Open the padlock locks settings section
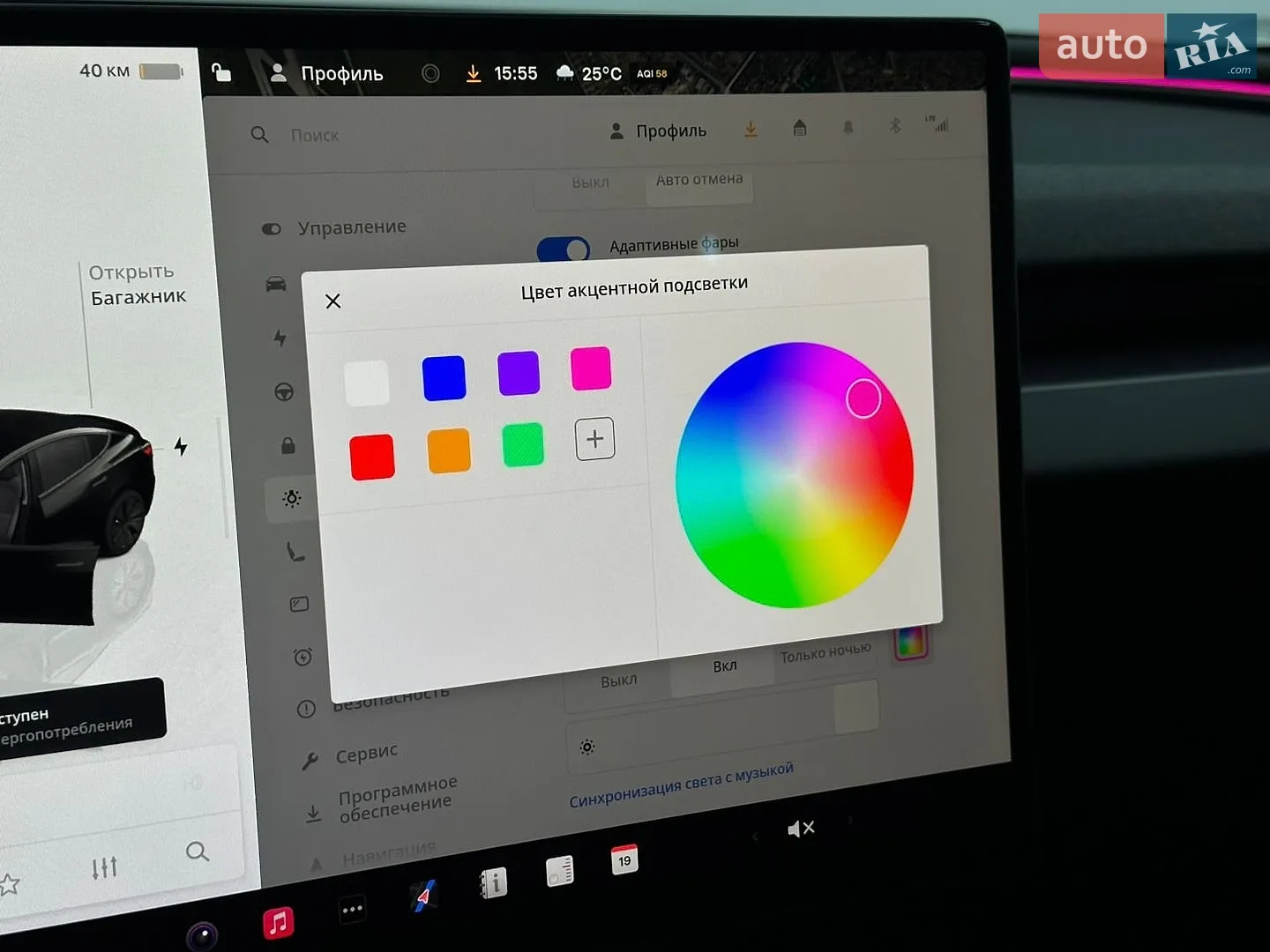Image resolution: width=1270 pixels, height=952 pixels. click(288, 446)
